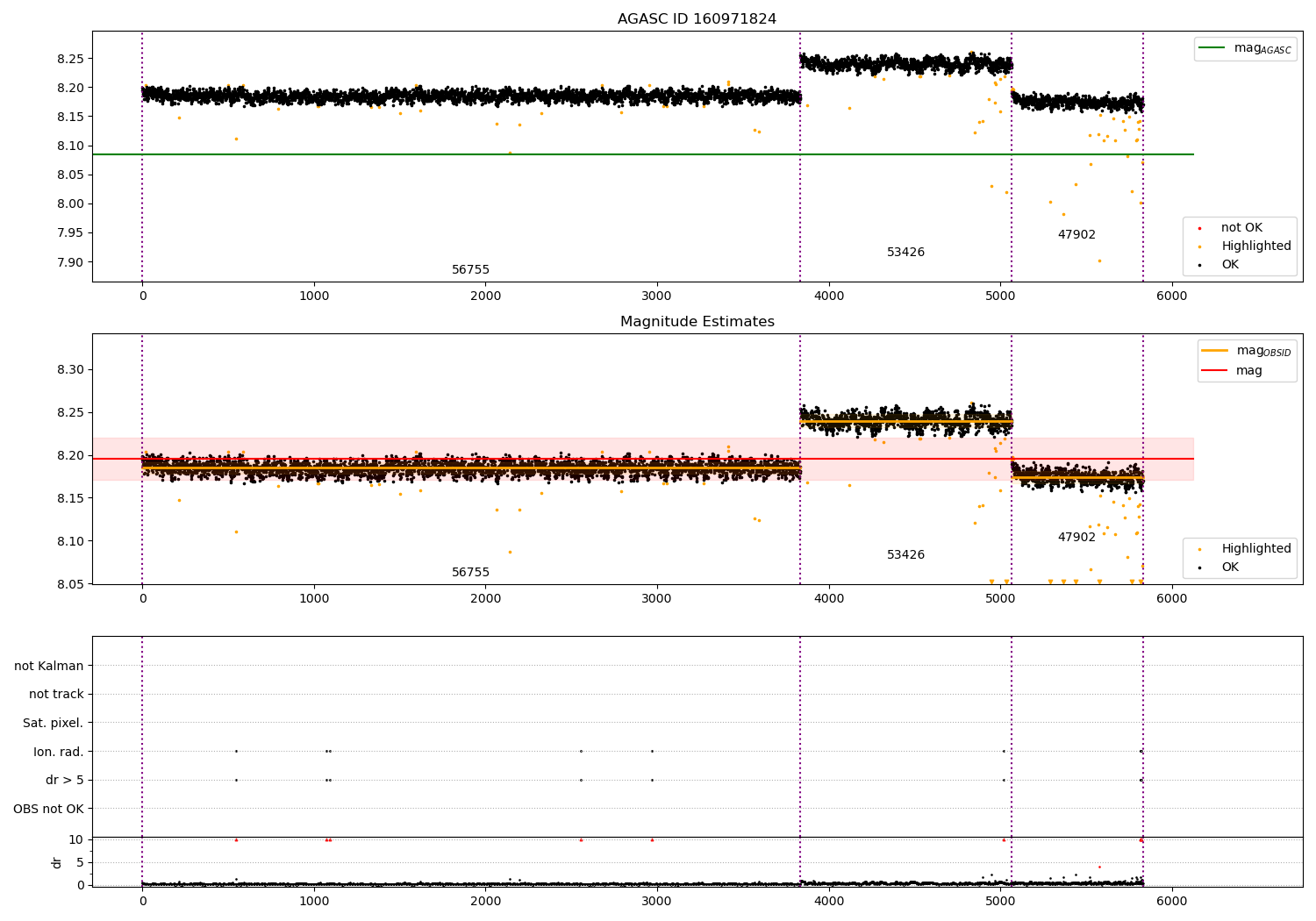This screenshot has height=921, width=1316.
Task: Click the red 'mag' legend entry in middle plot
Action: tap(1233, 371)
